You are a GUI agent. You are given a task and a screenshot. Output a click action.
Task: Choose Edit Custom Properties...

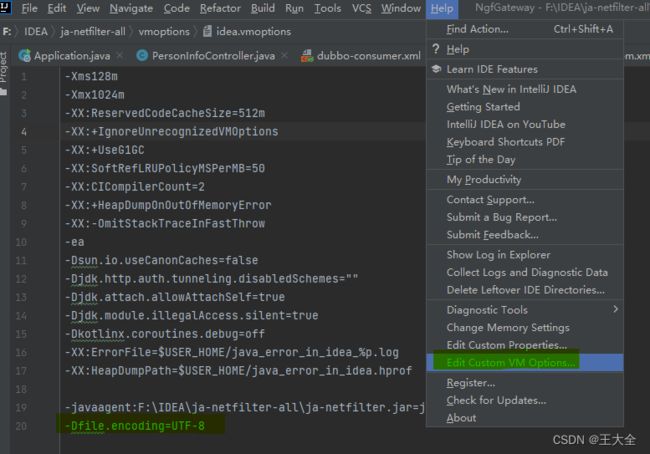[x=525, y=345]
